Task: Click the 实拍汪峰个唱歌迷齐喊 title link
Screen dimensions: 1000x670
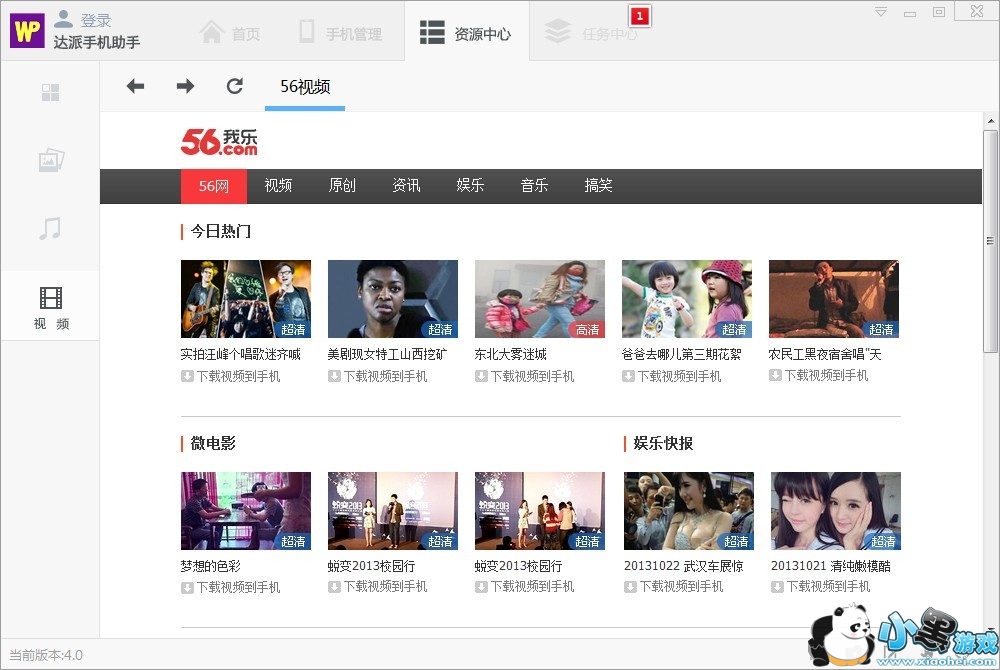Action: pos(240,354)
